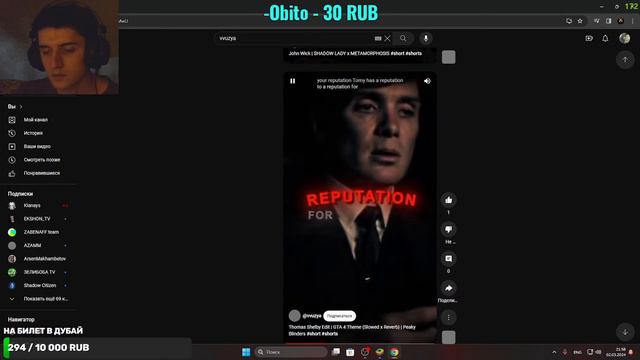Open the Windows Start menu
640x360 pixels.
tap(246, 352)
